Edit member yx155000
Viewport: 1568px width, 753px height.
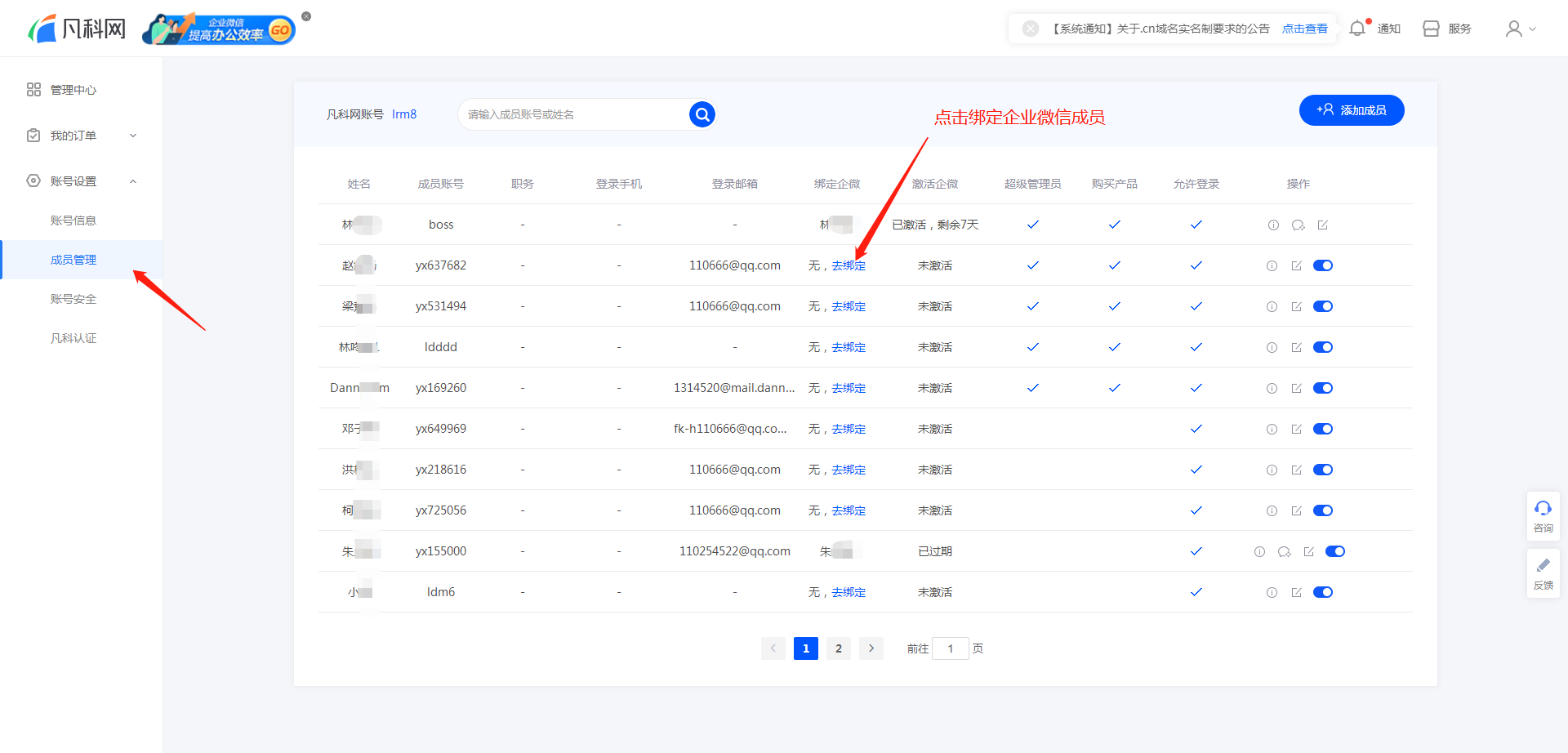(x=1308, y=551)
